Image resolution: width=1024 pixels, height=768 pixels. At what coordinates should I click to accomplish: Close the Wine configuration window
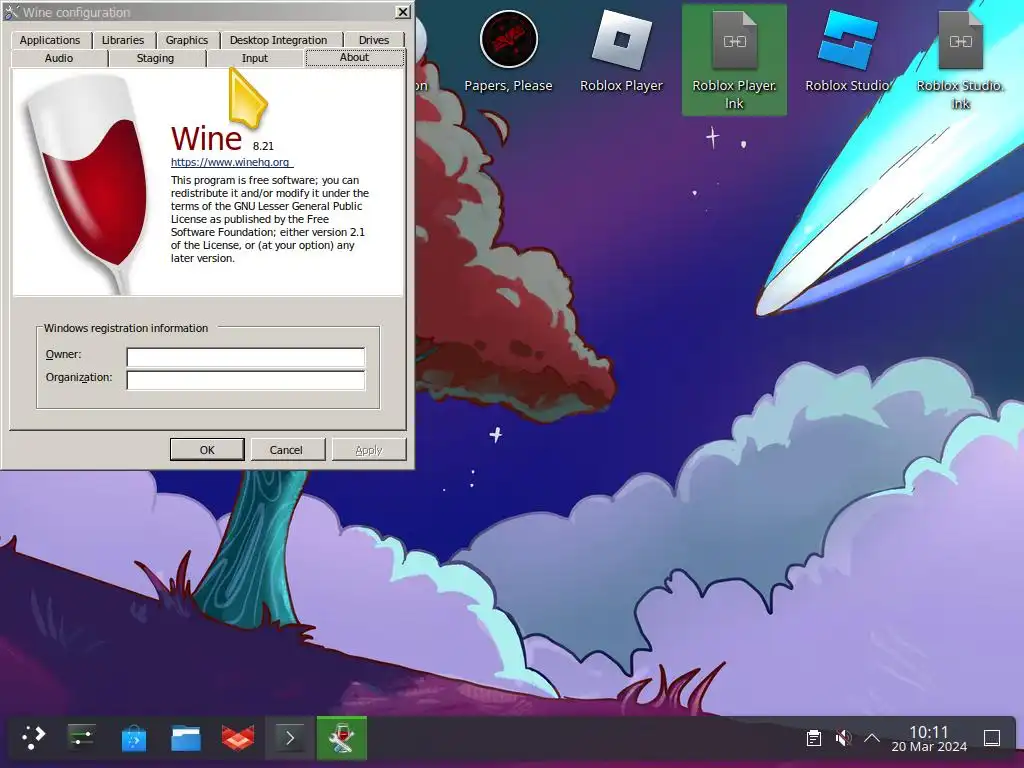[403, 12]
